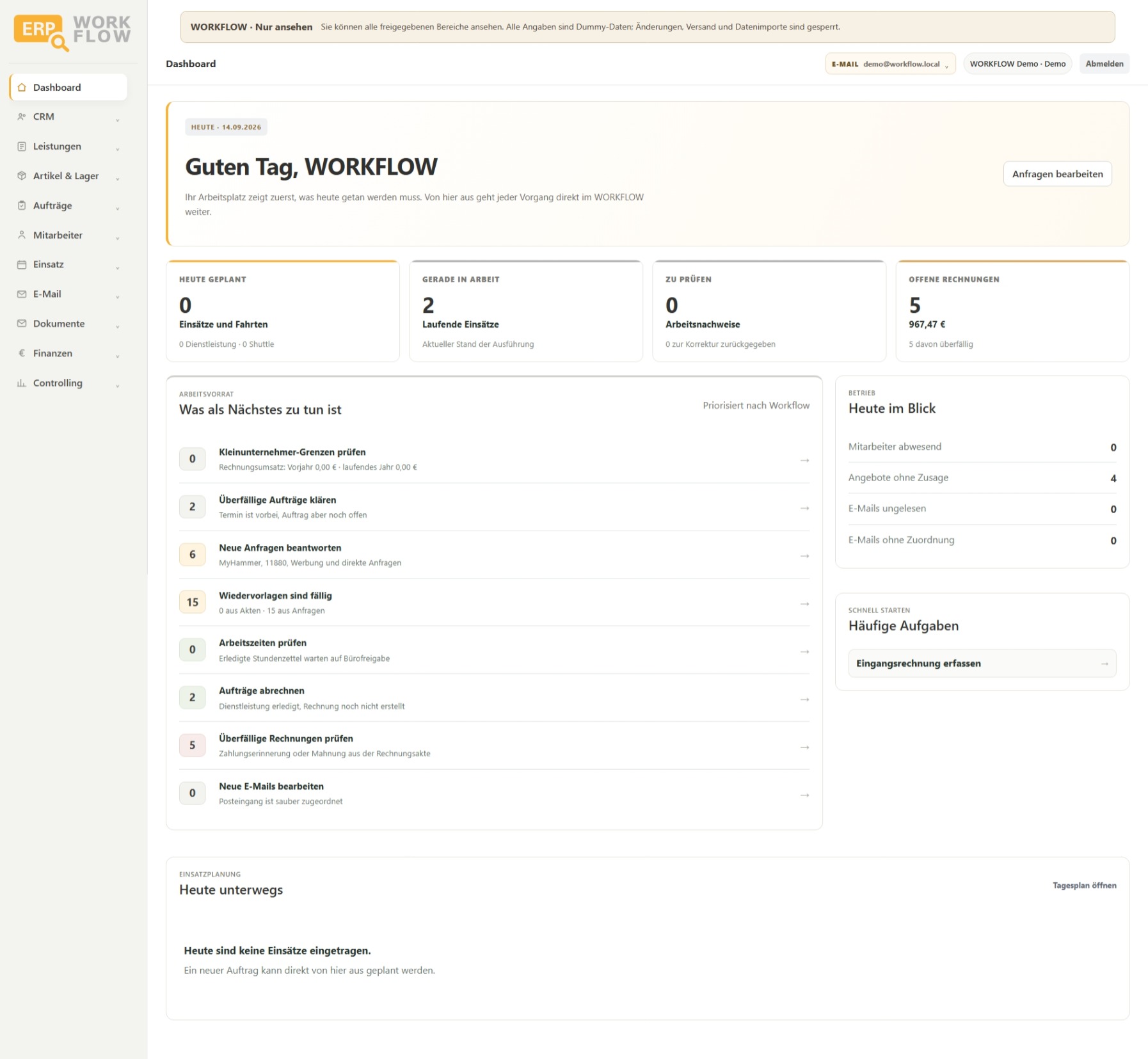
Task: Click the Dokumente icon in sidebar
Action: tap(22, 324)
